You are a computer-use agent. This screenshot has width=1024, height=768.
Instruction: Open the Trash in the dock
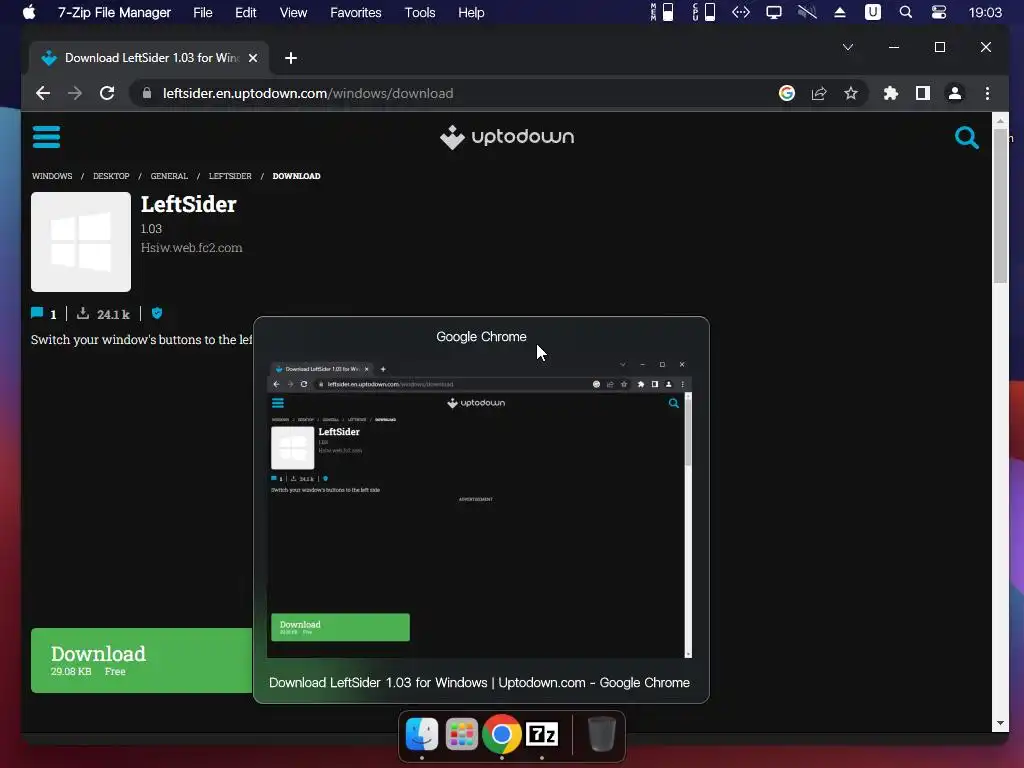click(x=601, y=734)
